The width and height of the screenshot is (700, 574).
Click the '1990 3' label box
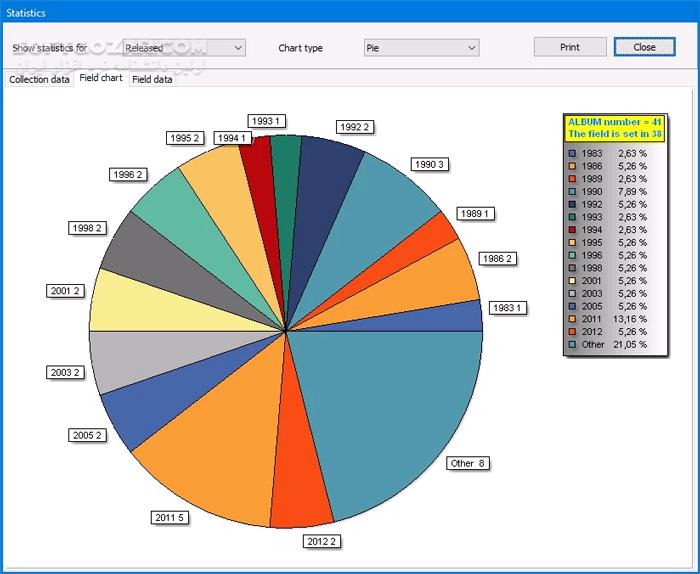tap(428, 164)
